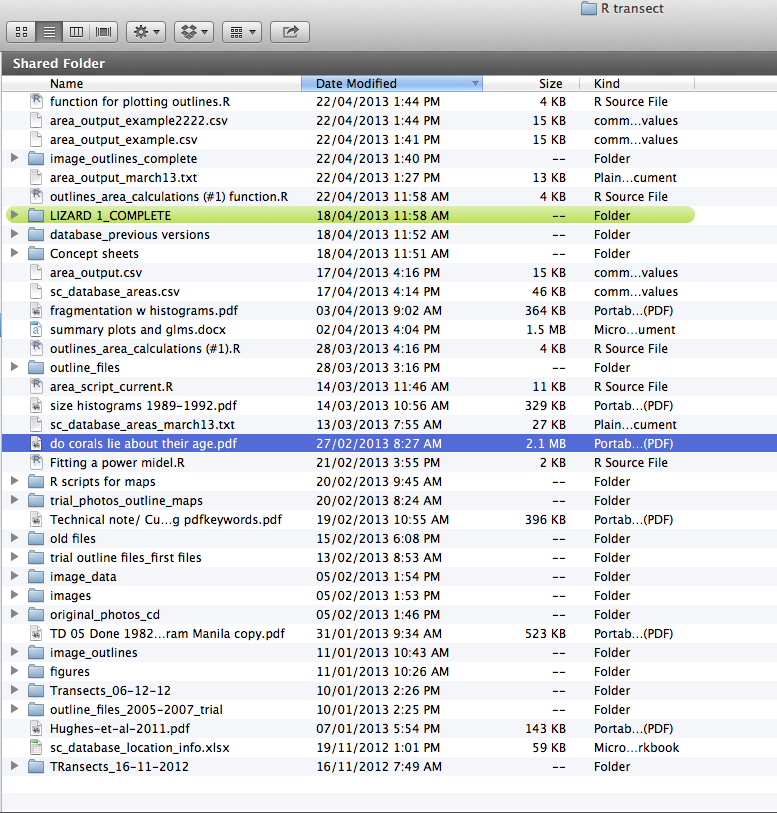
Task: Expand the image_outlines_complete folder
Action: [x=15, y=158]
